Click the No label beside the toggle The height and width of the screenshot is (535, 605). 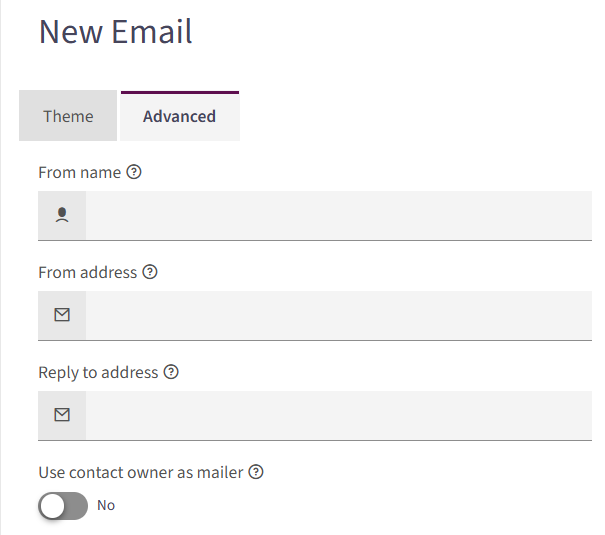click(x=106, y=505)
